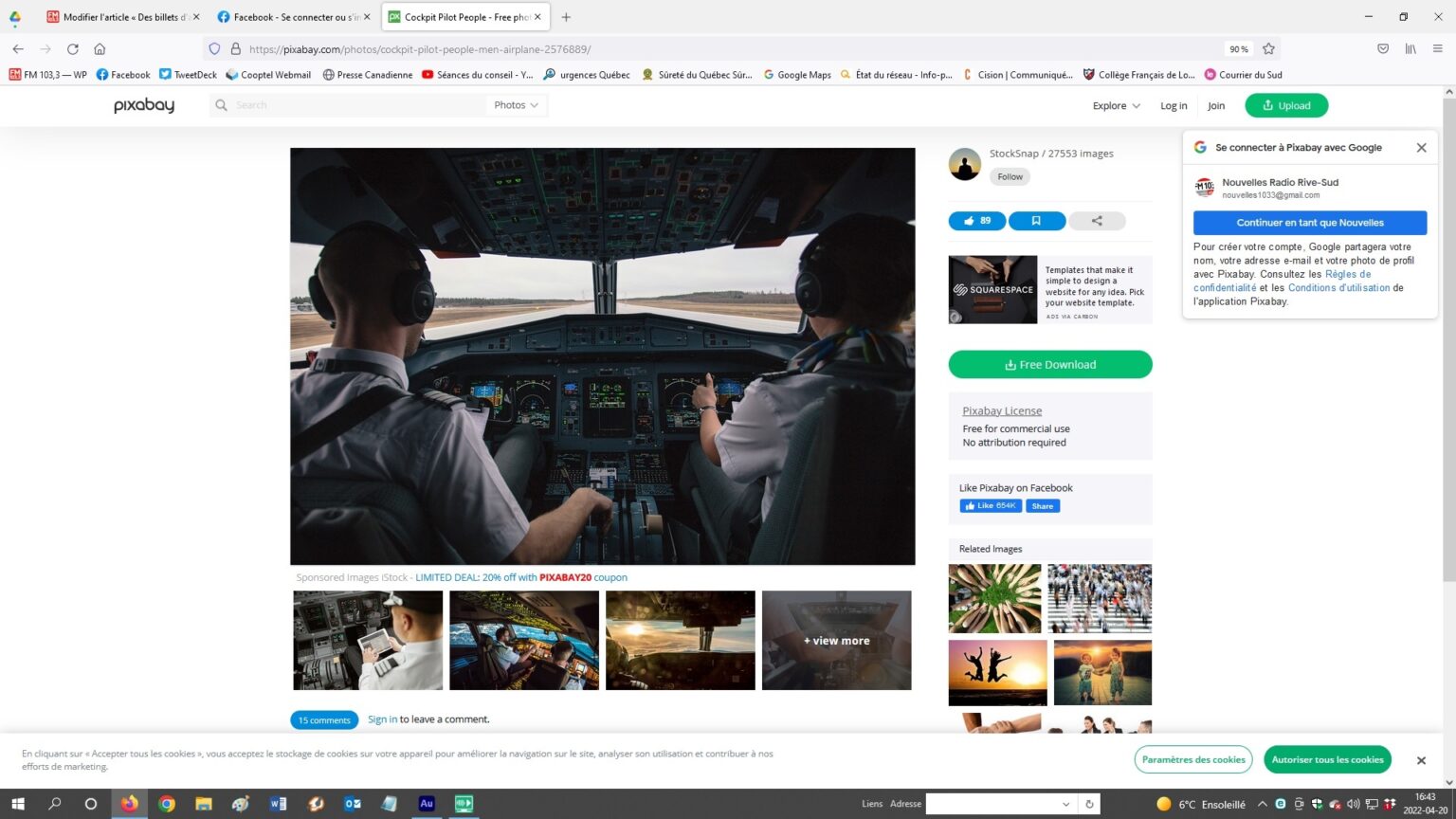
Task: Open Adobe Audition from the taskbar
Action: coord(427,804)
